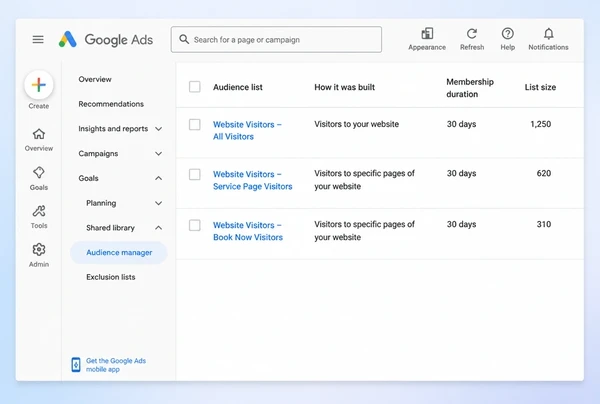Screen dimensions: 600x404
Task: Expand Campaigns section chevron
Action: coord(158,154)
